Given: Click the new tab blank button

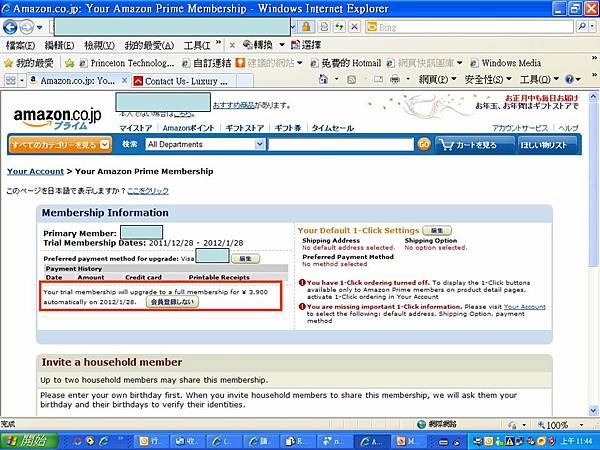Looking at the screenshot, I should (x=245, y=81).
